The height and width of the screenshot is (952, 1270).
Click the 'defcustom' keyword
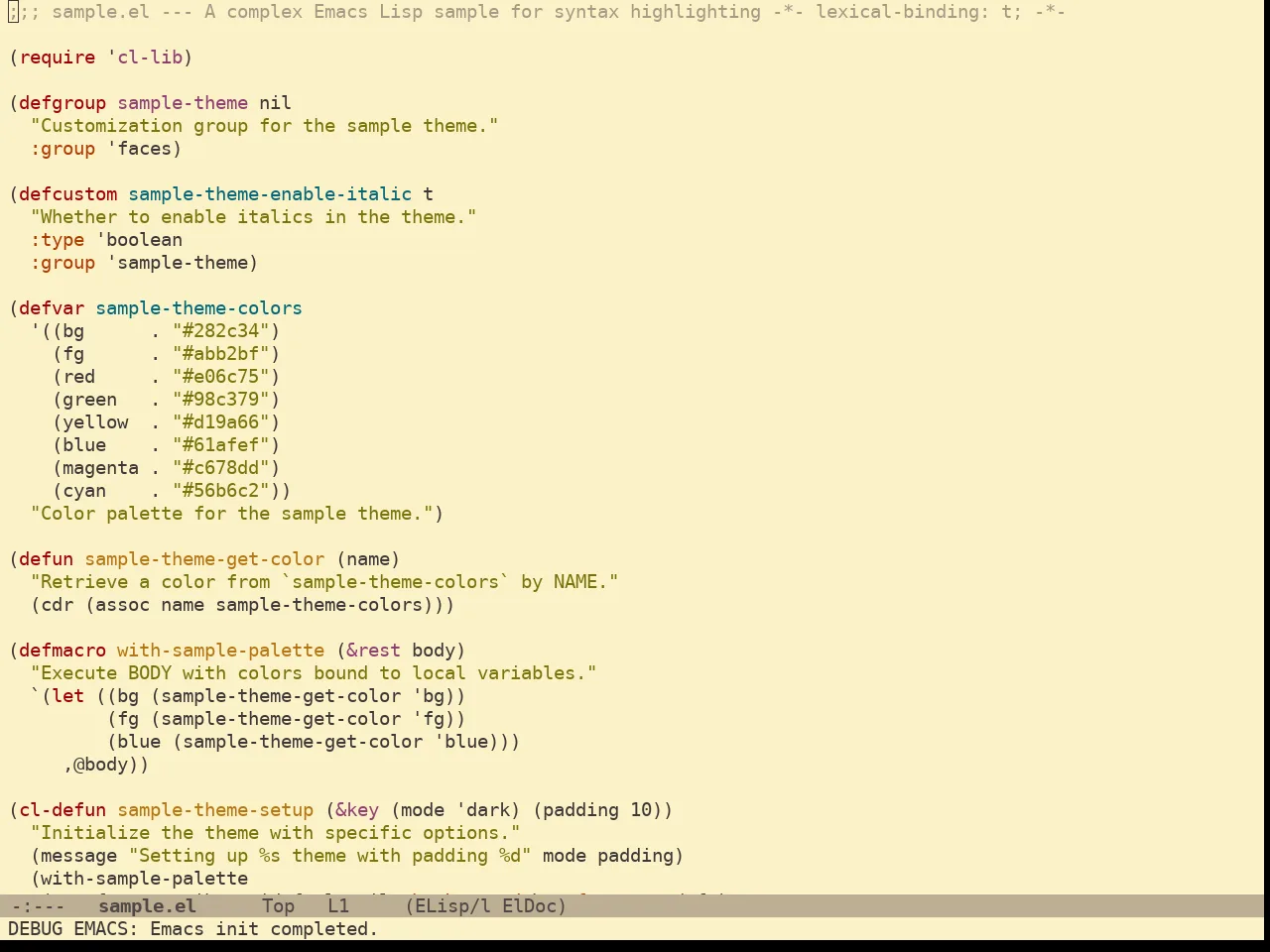(68, 194)
